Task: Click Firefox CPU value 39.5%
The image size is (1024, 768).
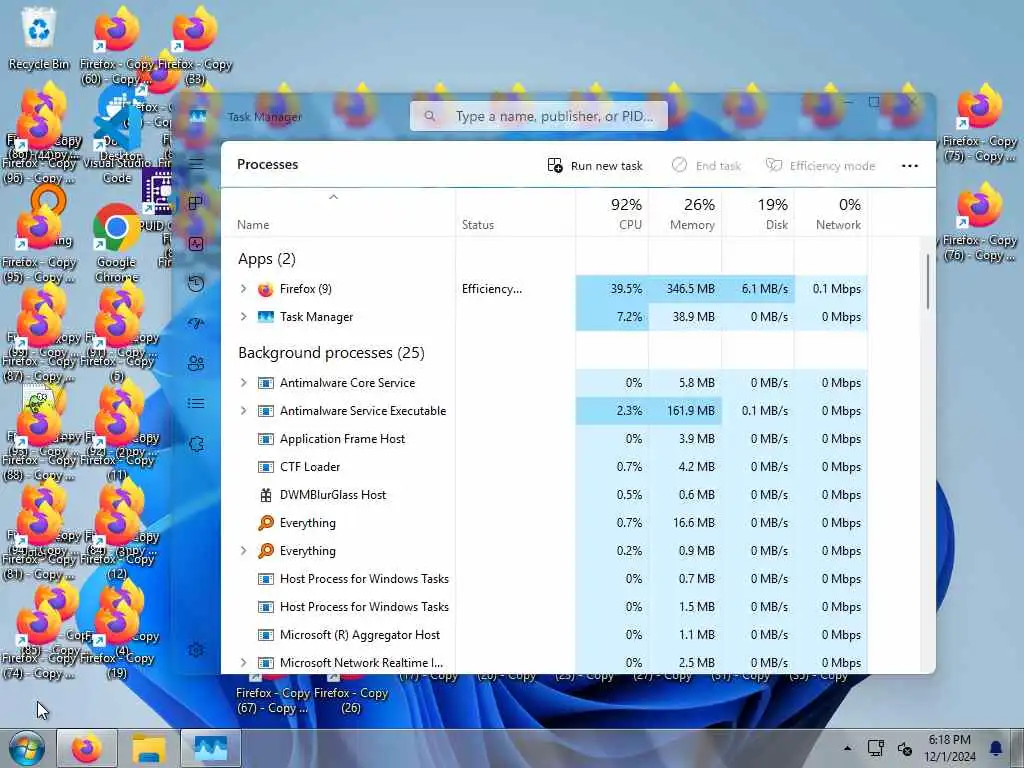Action: click(x=626, y=289)
